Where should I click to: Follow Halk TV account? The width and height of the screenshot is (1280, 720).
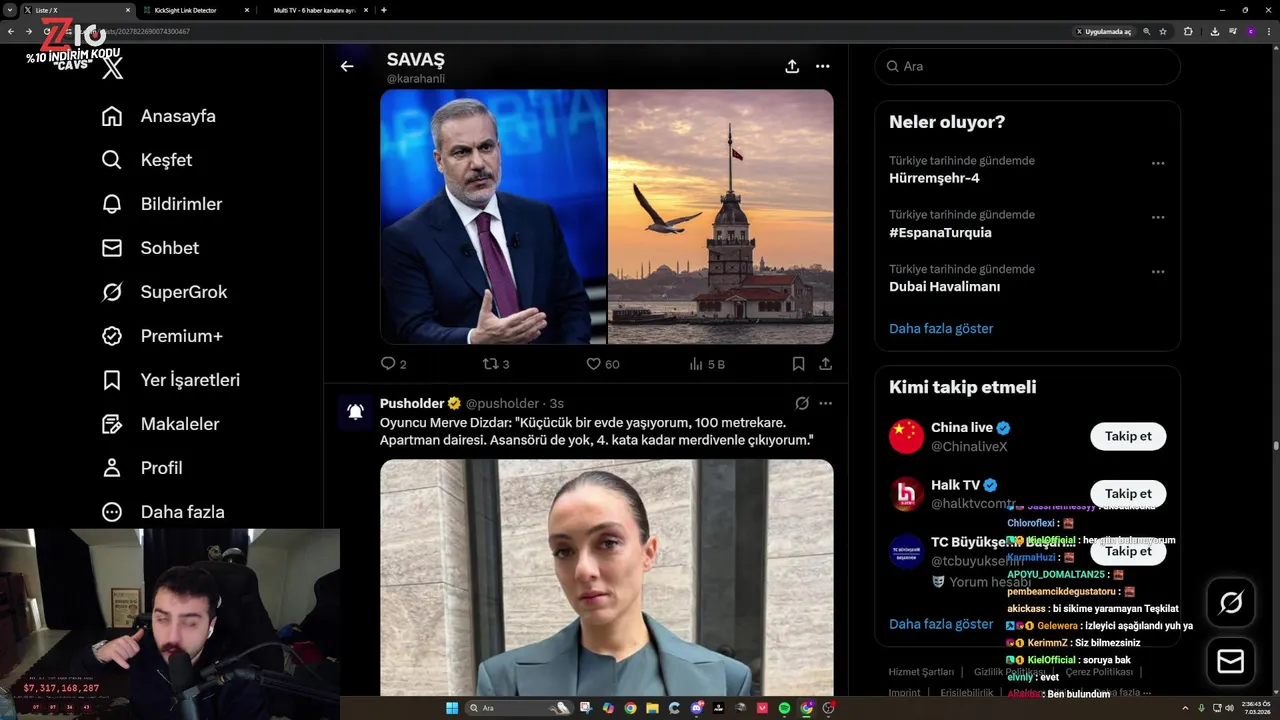tap(1128, 493)
